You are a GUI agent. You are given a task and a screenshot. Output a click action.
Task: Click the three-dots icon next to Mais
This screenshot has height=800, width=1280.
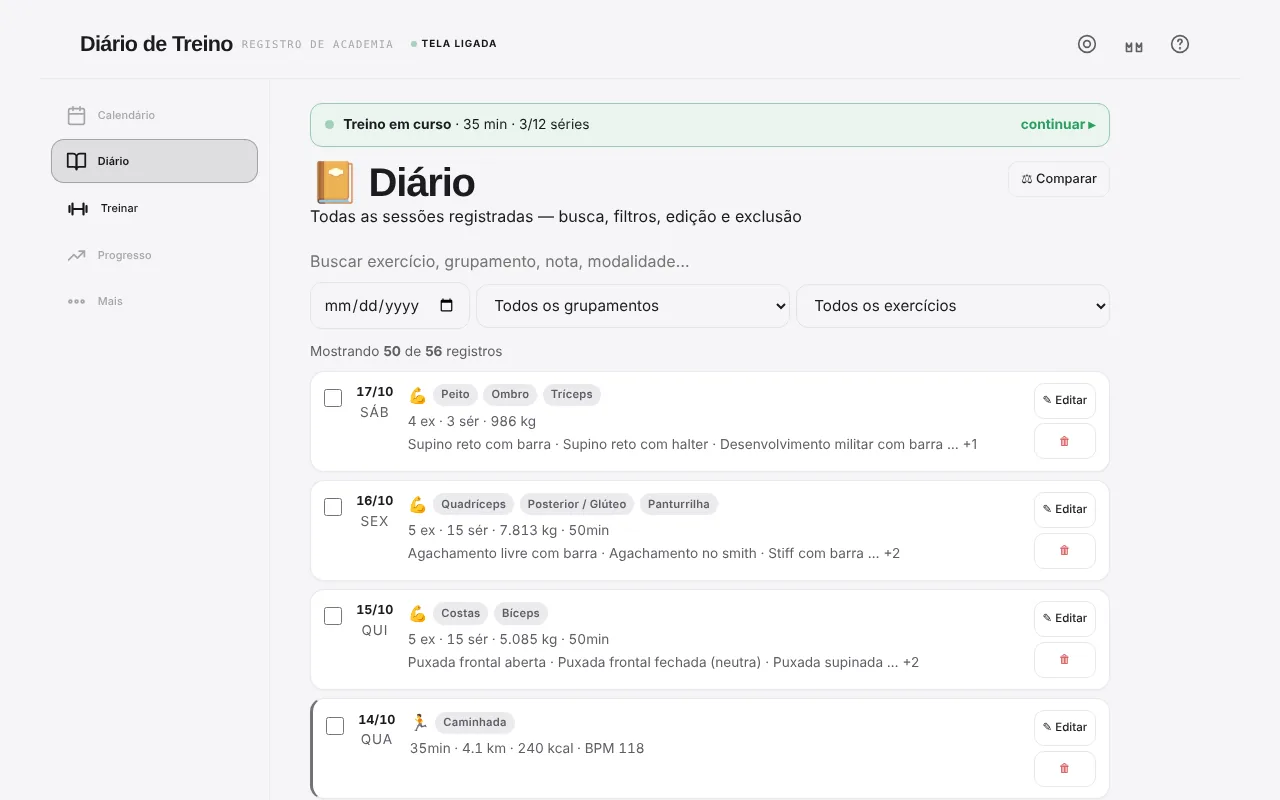(77, 301)
